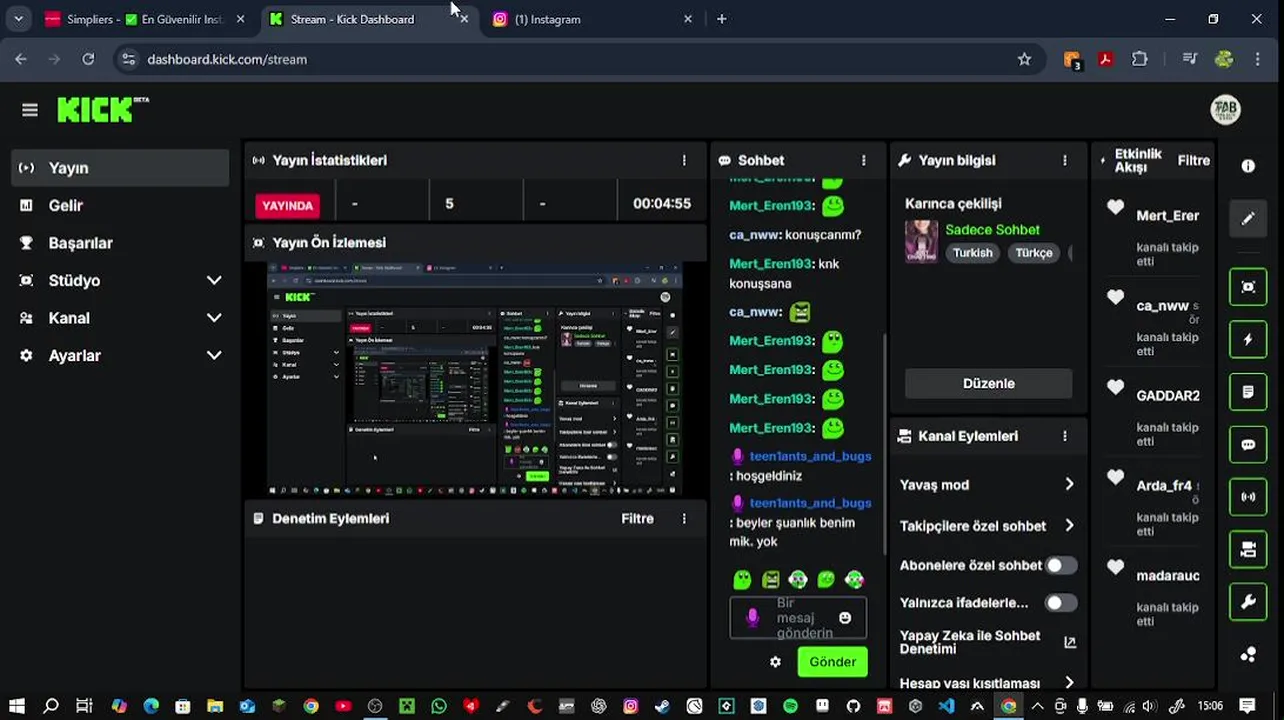Open browser tab search dropdown arrow
1284x720 pixels.
click(x=18, y=19)
